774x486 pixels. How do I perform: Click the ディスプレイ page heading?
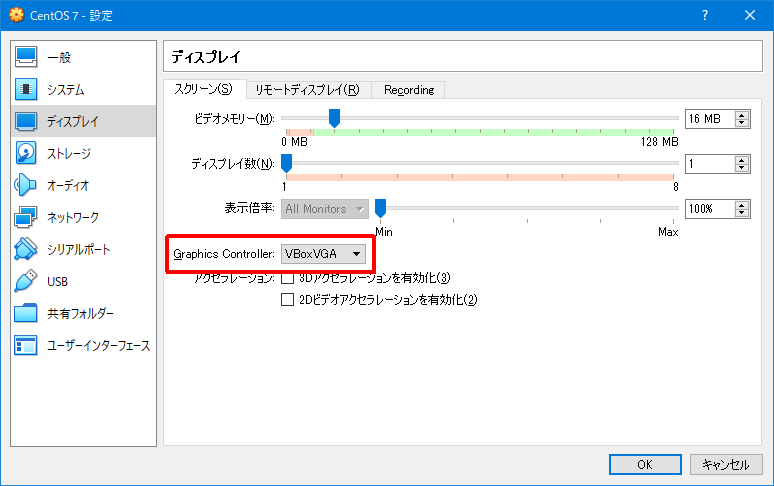(x=206, y=57)
